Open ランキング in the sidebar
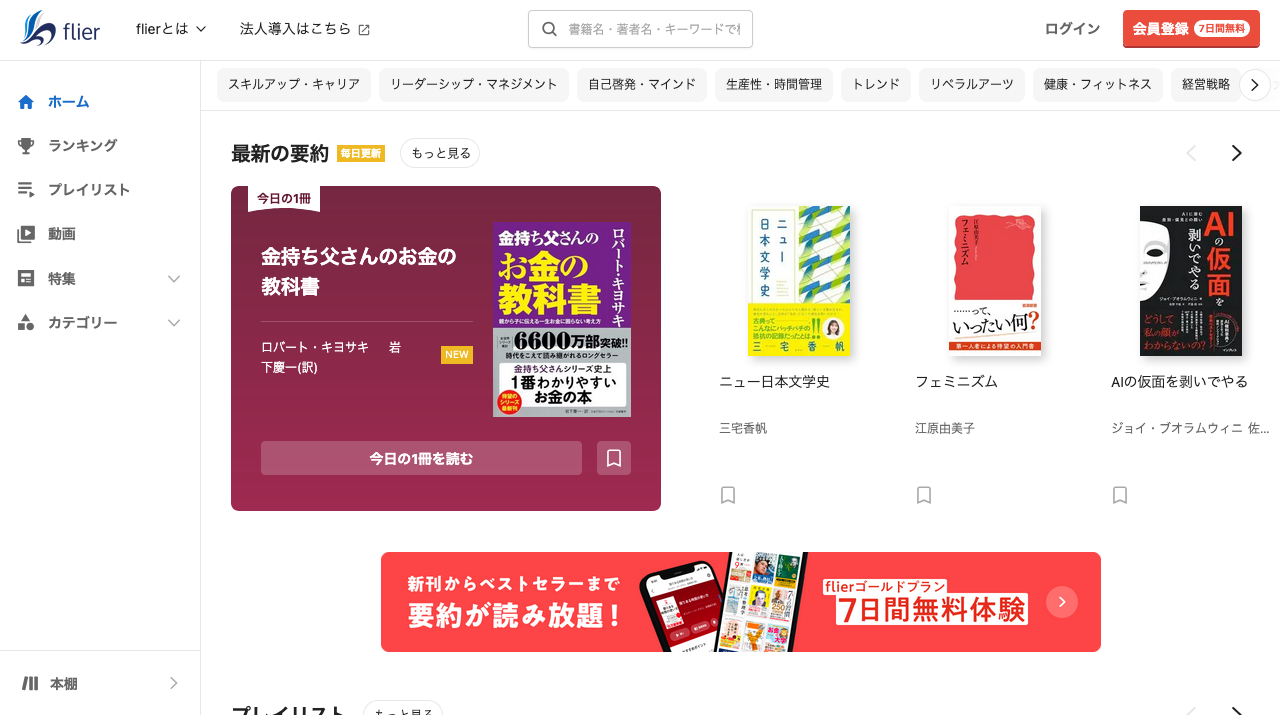 click(100, 146)
